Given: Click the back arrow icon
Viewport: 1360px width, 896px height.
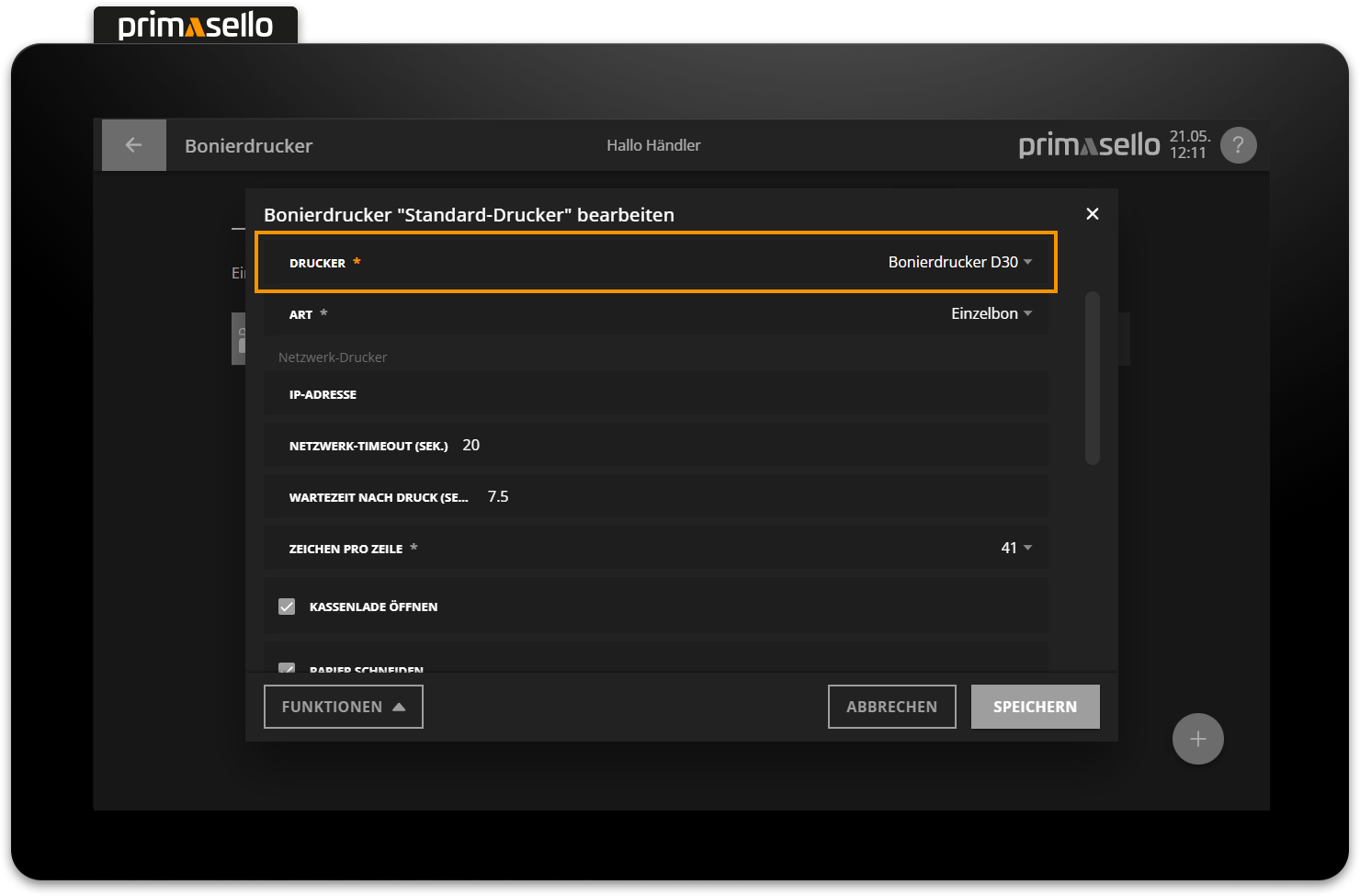Looking at the screenshot, I should (133, 145).
